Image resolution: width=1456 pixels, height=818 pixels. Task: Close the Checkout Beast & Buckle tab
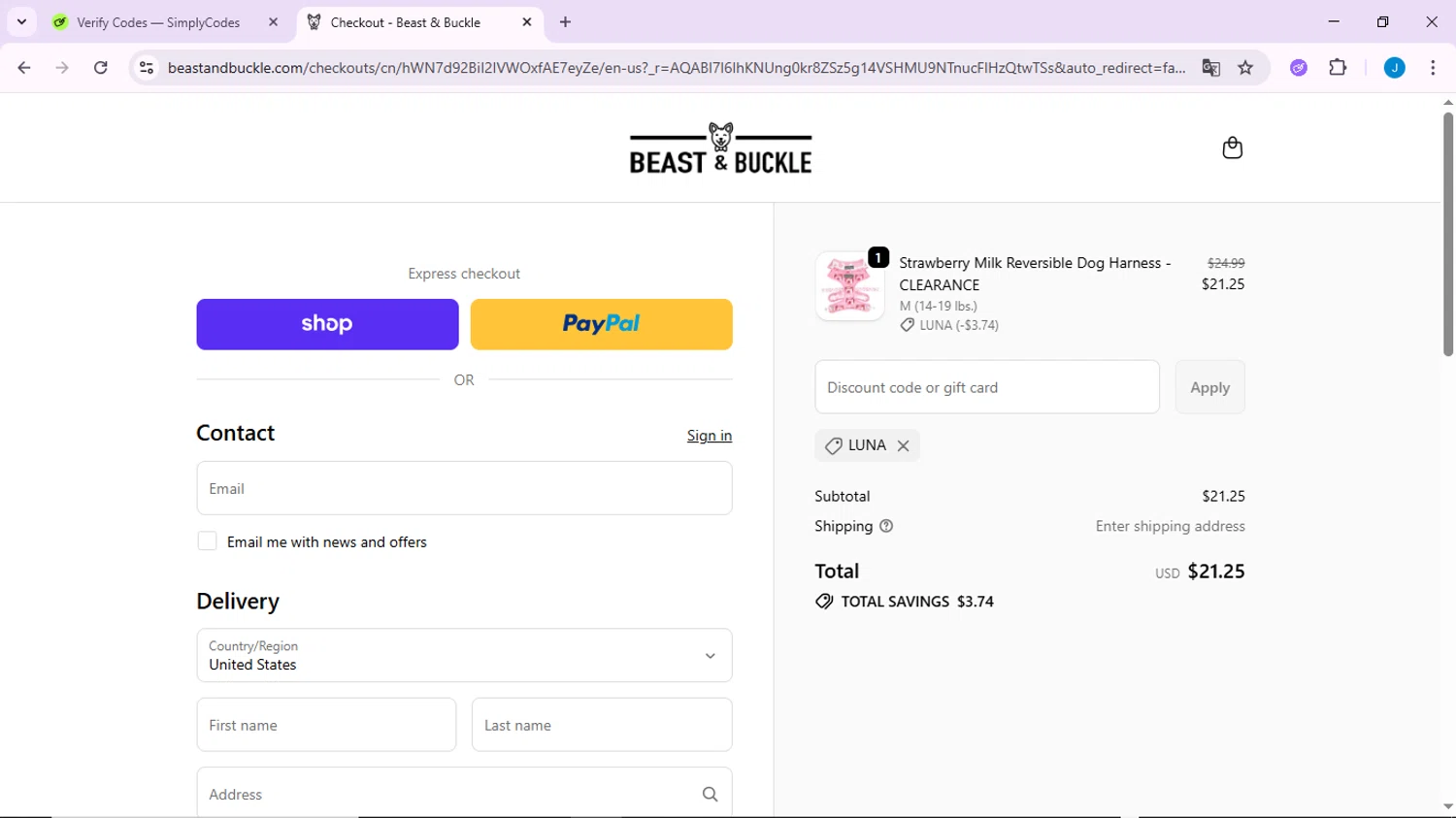527,22
